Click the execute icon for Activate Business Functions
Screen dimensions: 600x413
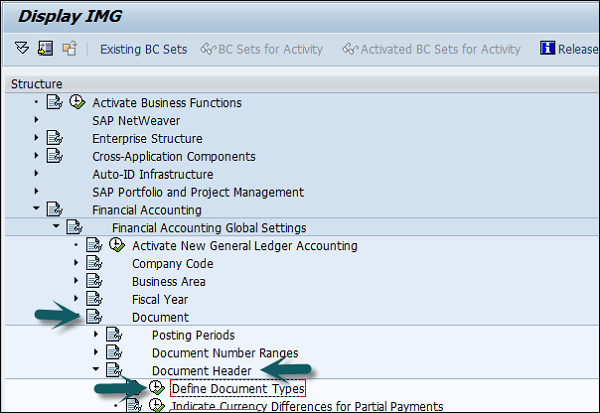coord(78,102)
